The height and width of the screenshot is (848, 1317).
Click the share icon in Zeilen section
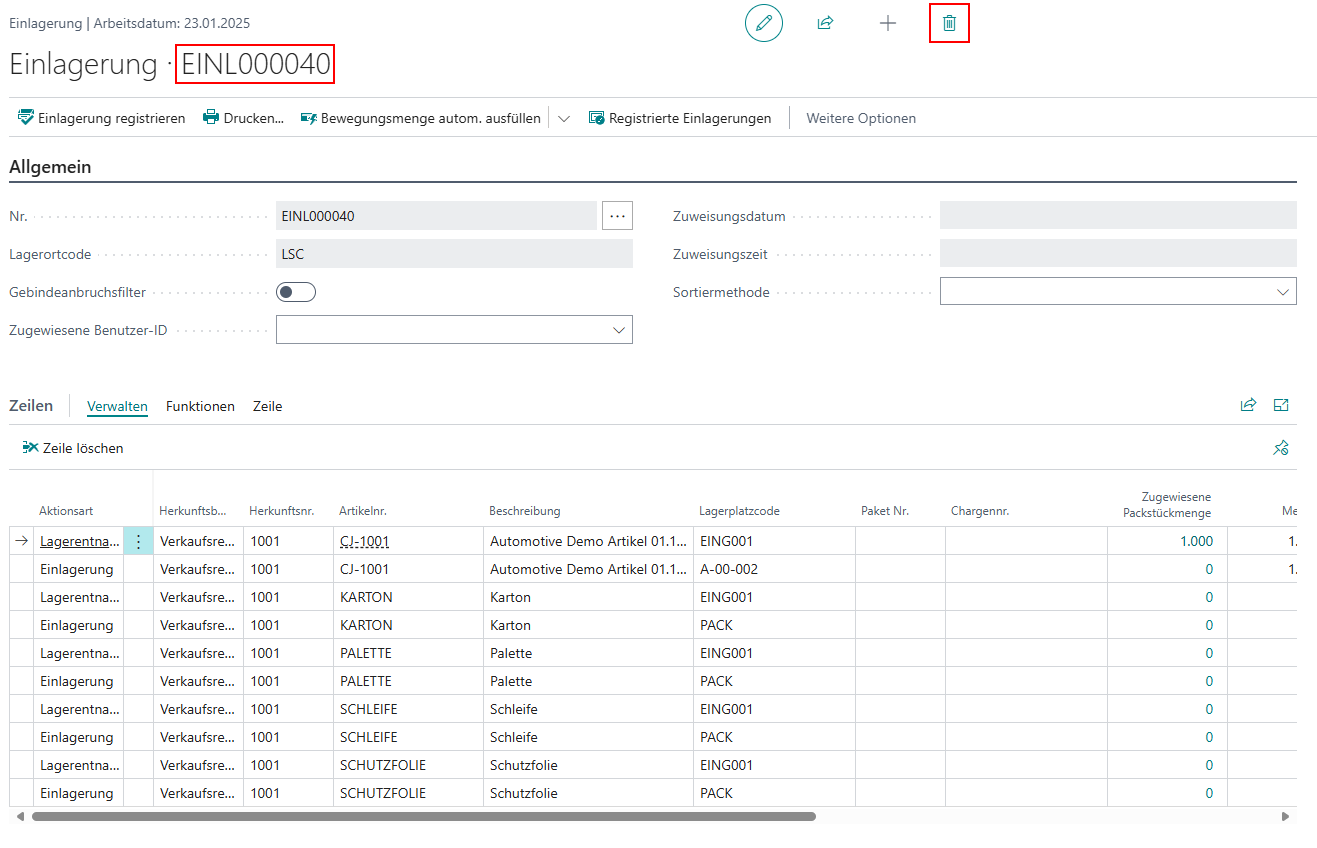pos(1248,405)
